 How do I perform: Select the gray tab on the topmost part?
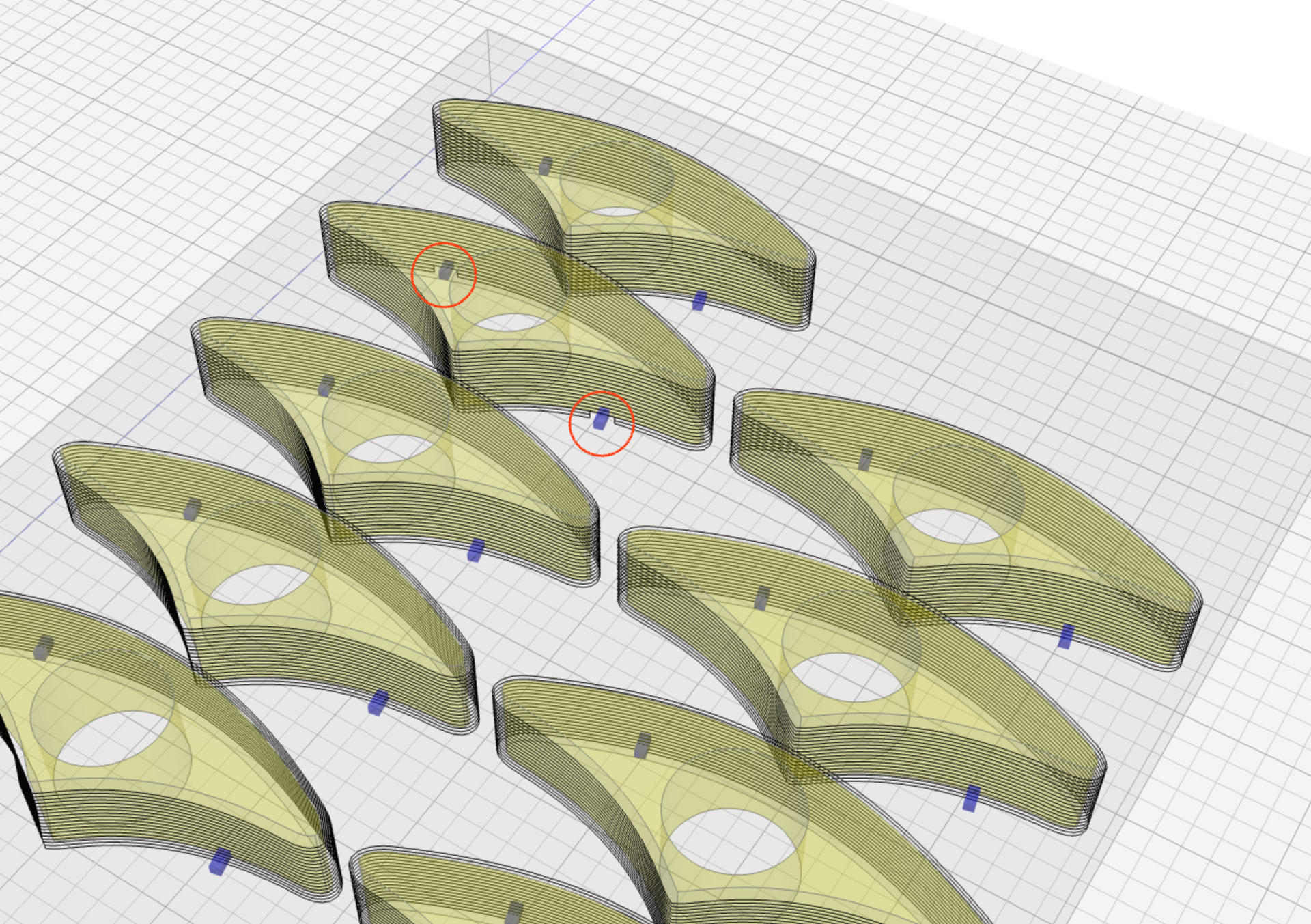pos(545,165)
